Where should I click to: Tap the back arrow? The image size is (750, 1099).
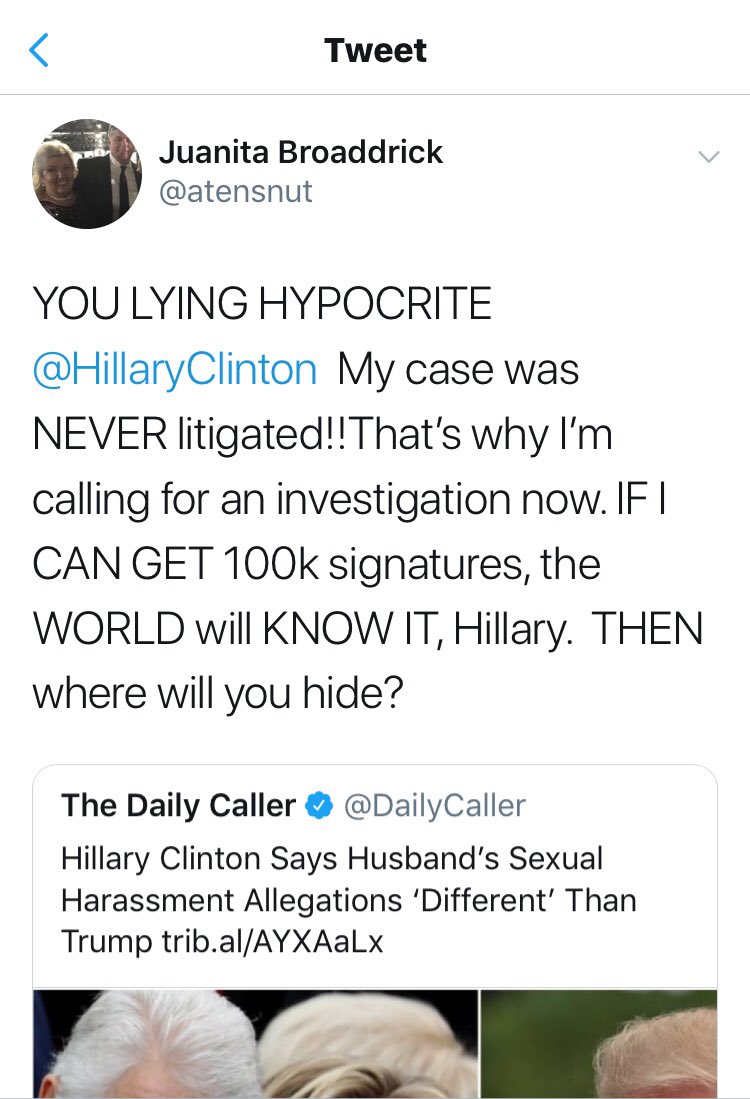pos(39,50)
